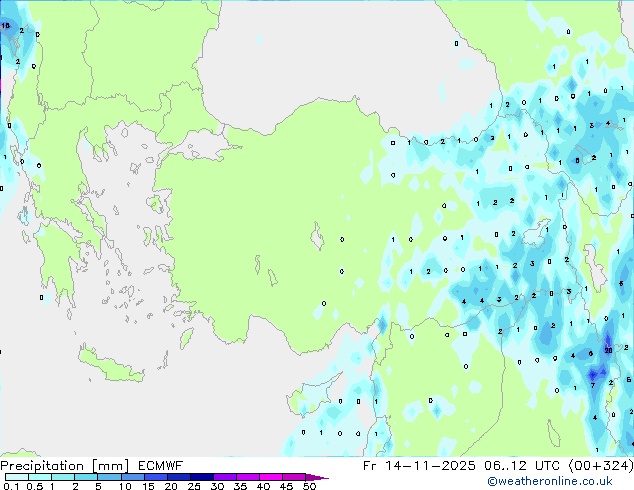The height and width of the screenshot is (490, 634).
Task: Click the '25' legend scale label
Action: (x=194, y=486)
